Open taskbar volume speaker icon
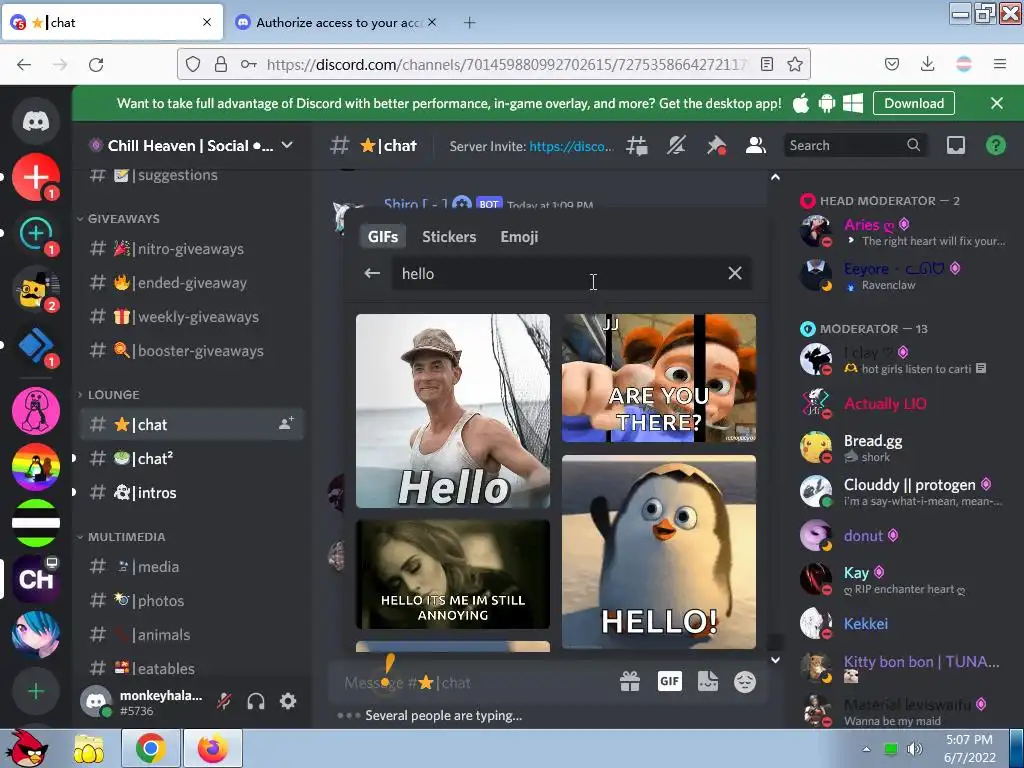 [x=915, y=749]
